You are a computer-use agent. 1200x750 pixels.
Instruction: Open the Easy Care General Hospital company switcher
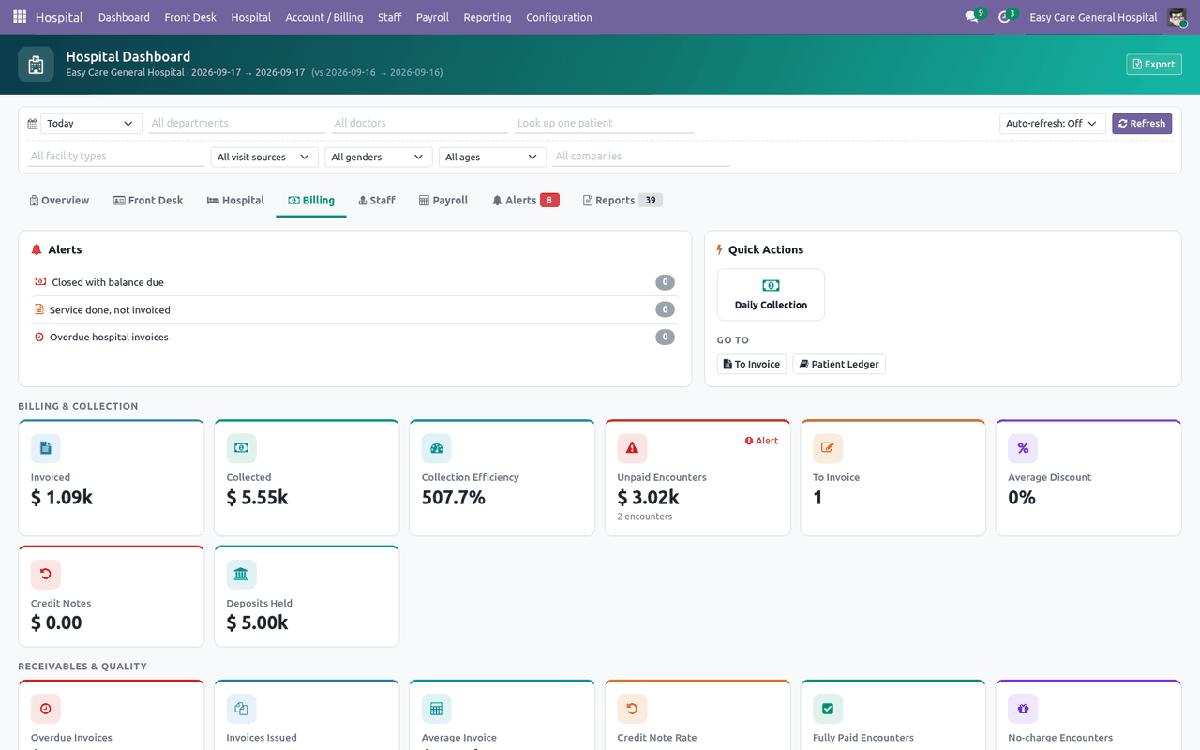[1093, 17]
